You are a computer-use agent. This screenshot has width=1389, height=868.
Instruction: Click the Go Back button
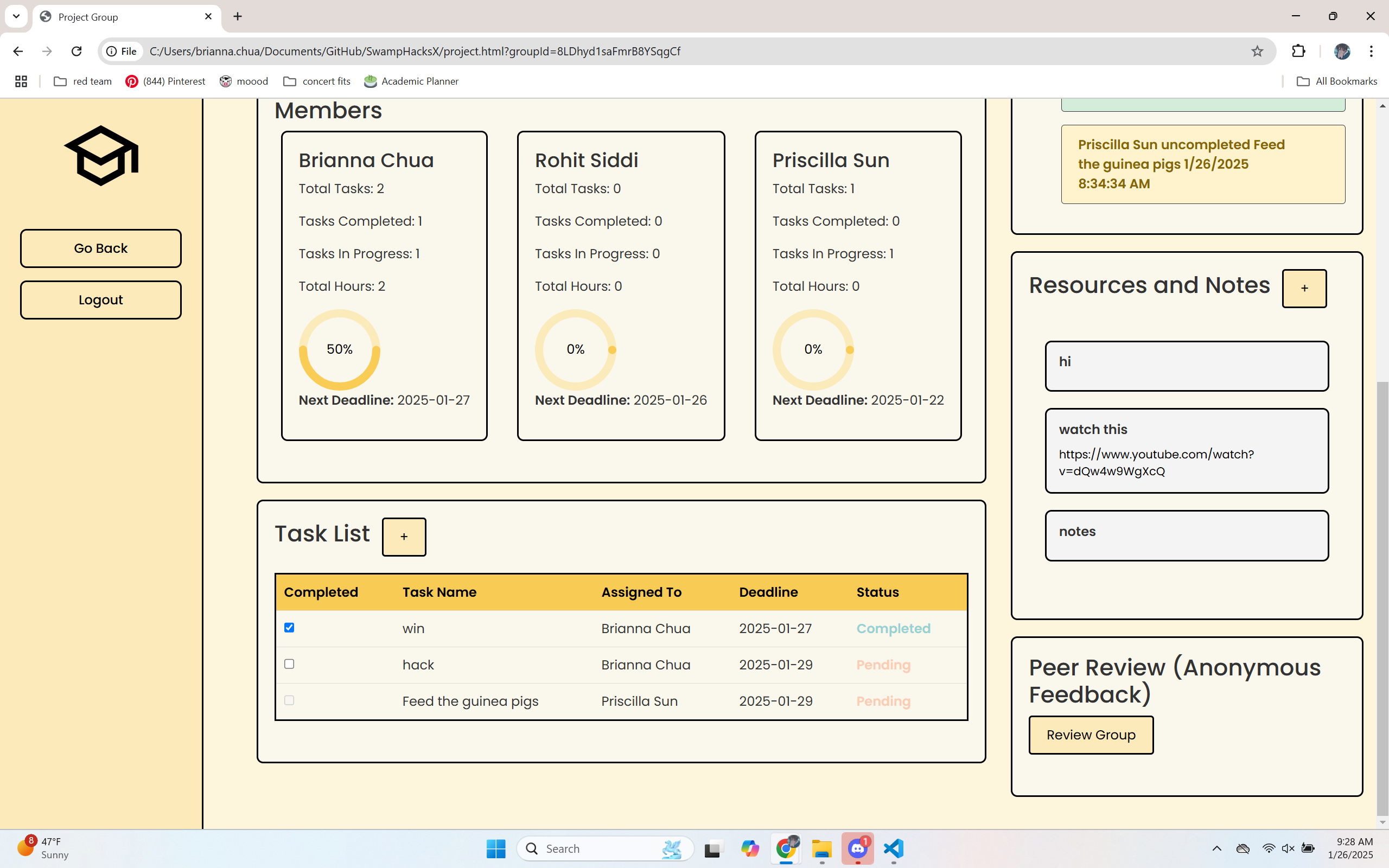[x=101, y=248]
